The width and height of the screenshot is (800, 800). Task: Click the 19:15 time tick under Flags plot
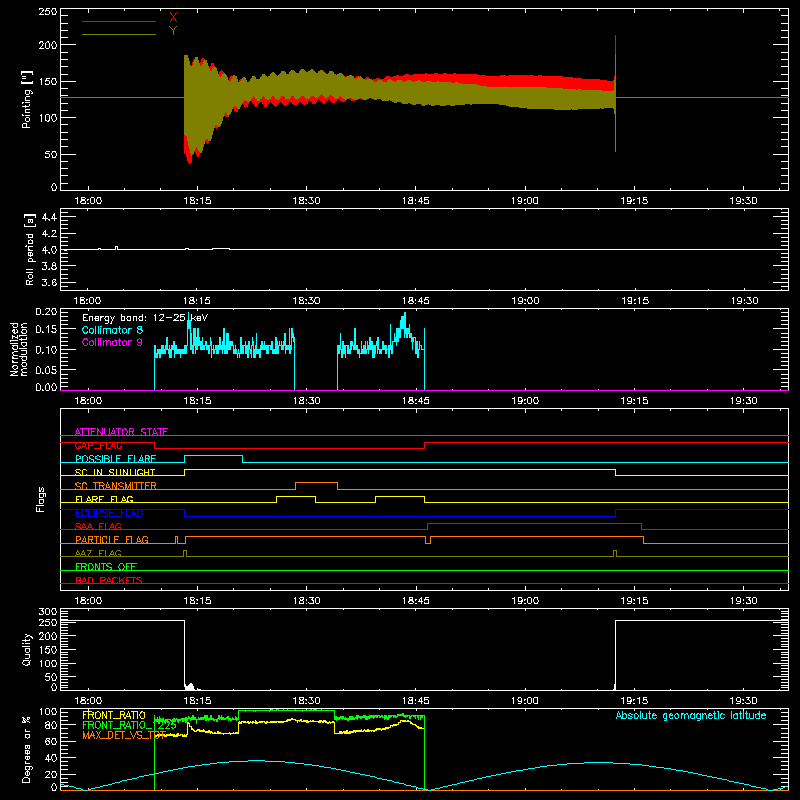pos(634,601)
